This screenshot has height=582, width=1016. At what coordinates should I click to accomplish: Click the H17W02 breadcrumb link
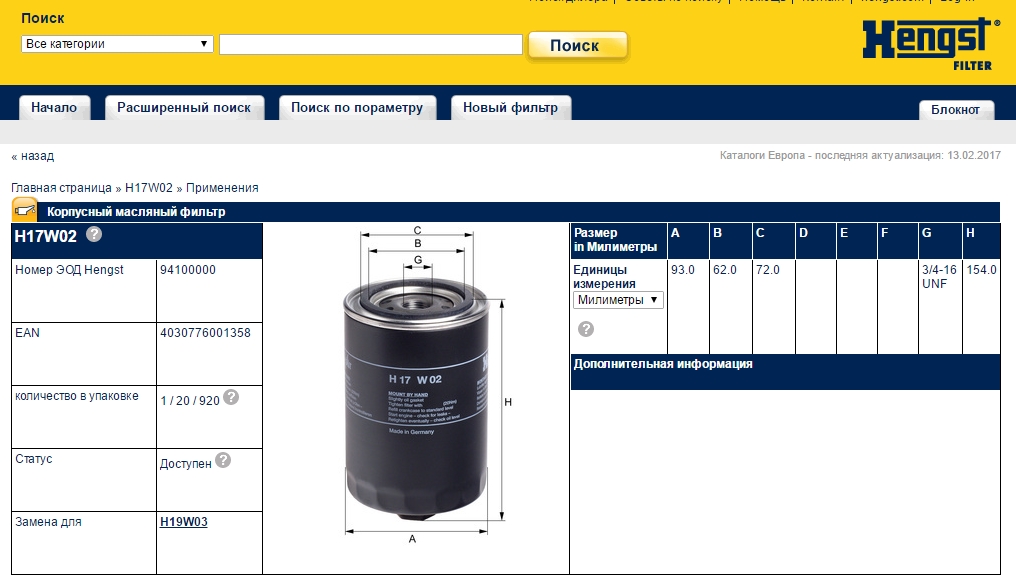click(149, 188)
